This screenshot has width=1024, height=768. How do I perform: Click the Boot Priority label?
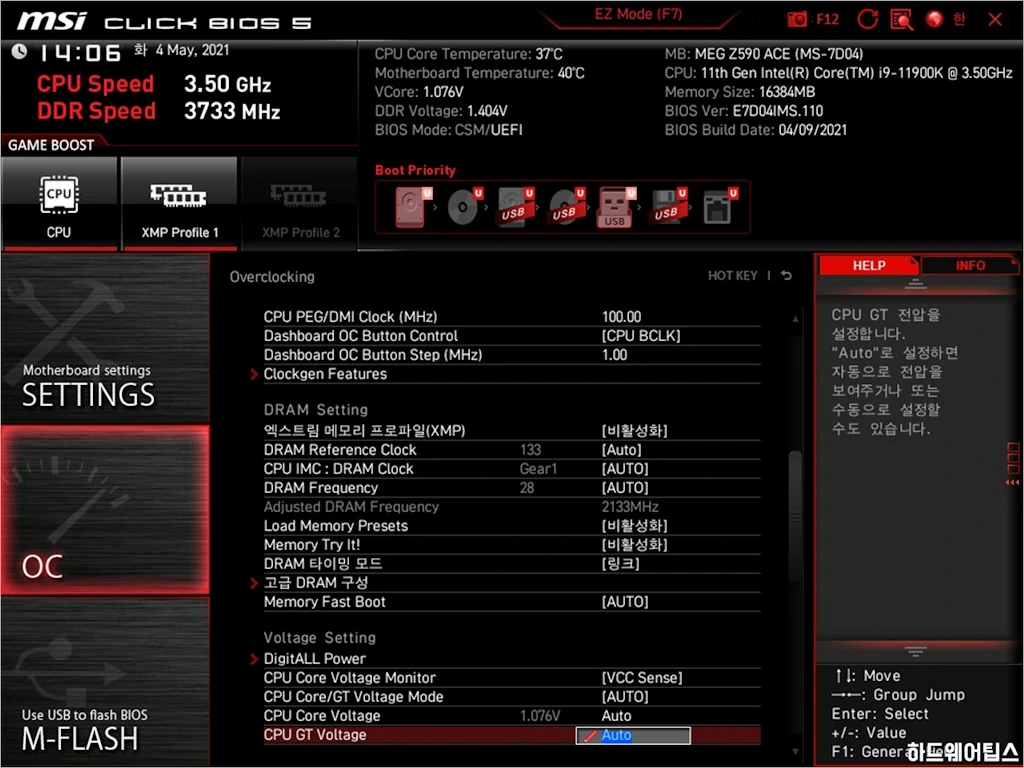[x=415, y=170]
